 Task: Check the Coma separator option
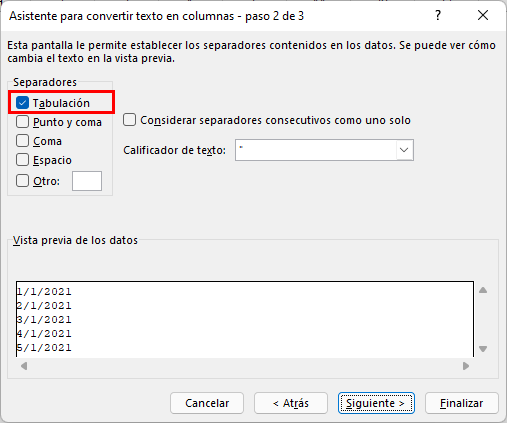[22, 141]
